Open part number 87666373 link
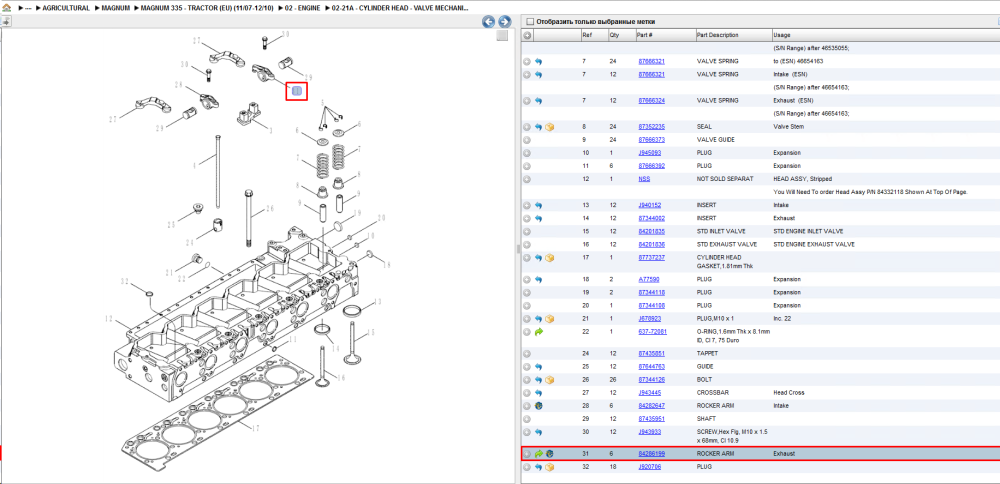Image resolution: width=1000 pixels, height=484 pixels. coord(652,140)
